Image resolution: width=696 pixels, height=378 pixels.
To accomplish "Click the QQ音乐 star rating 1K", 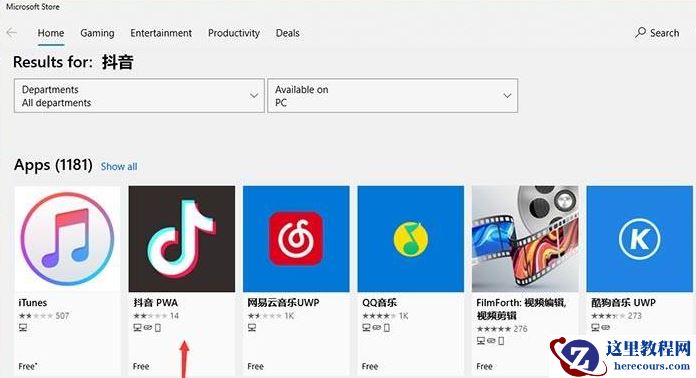I will (x=385, y=316).
